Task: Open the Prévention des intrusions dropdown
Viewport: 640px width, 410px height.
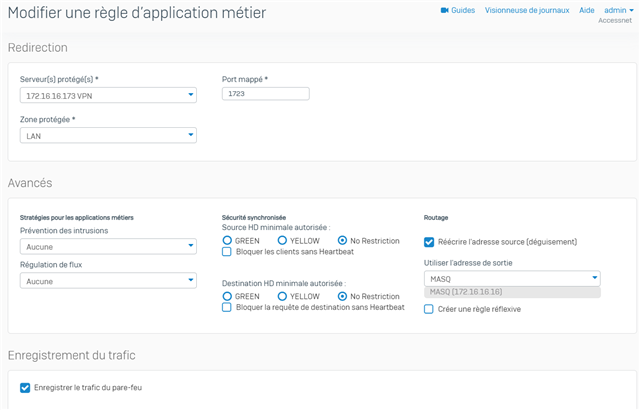Action: [108, 246]
